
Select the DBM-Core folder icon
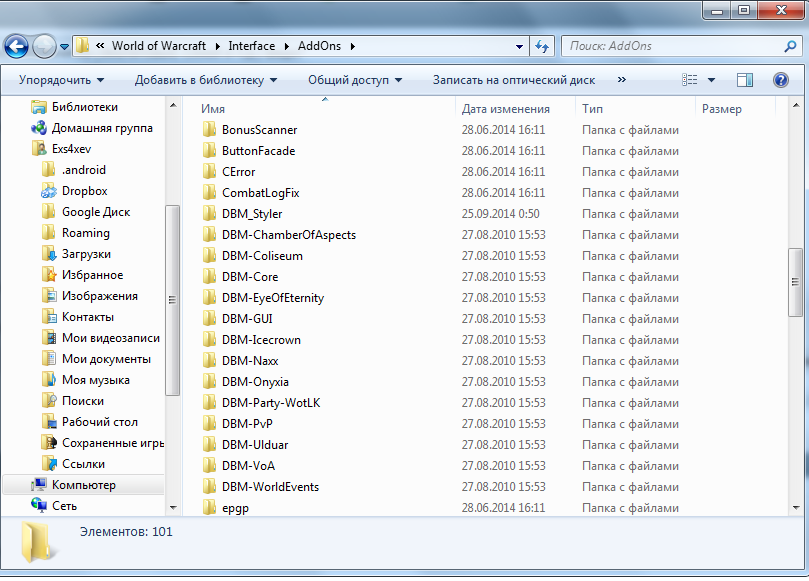click(209, 277)
